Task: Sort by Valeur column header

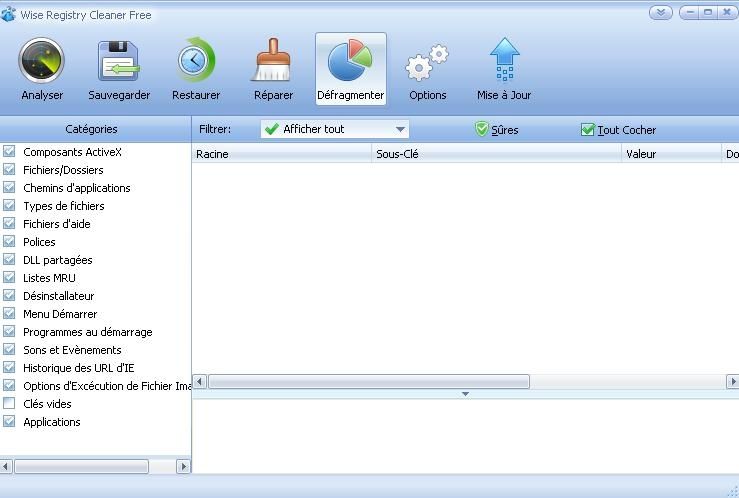Action: 672,154
